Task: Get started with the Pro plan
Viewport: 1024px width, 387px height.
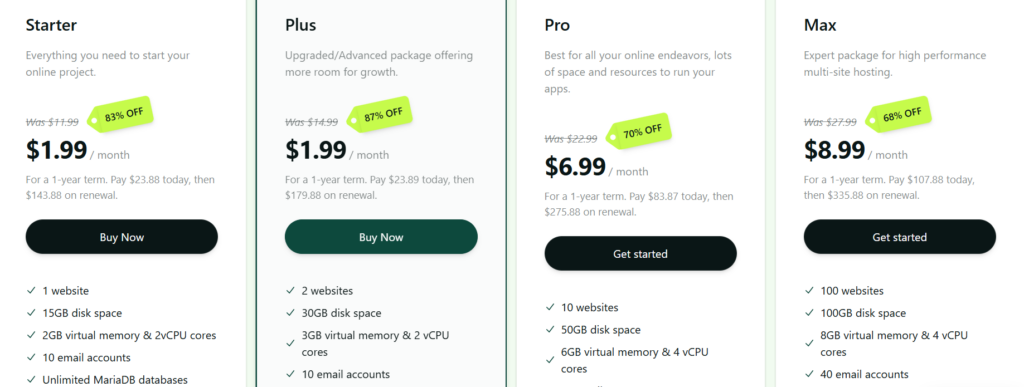Action: 640,254
